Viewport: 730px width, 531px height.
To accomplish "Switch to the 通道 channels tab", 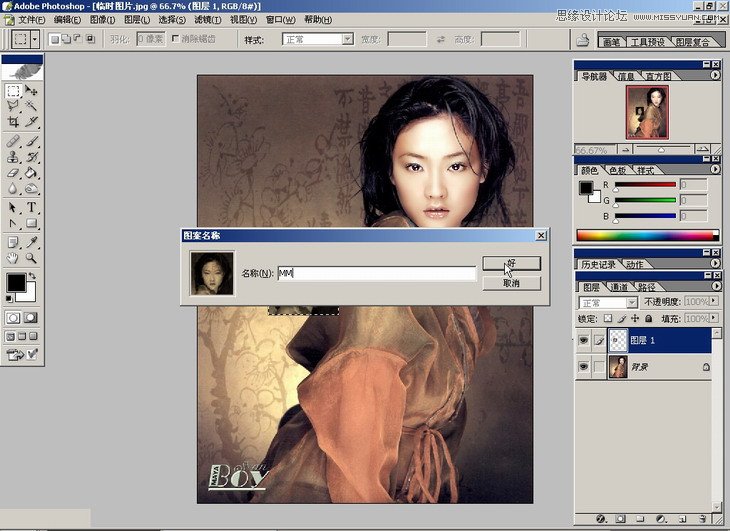I will click(619, 287).
